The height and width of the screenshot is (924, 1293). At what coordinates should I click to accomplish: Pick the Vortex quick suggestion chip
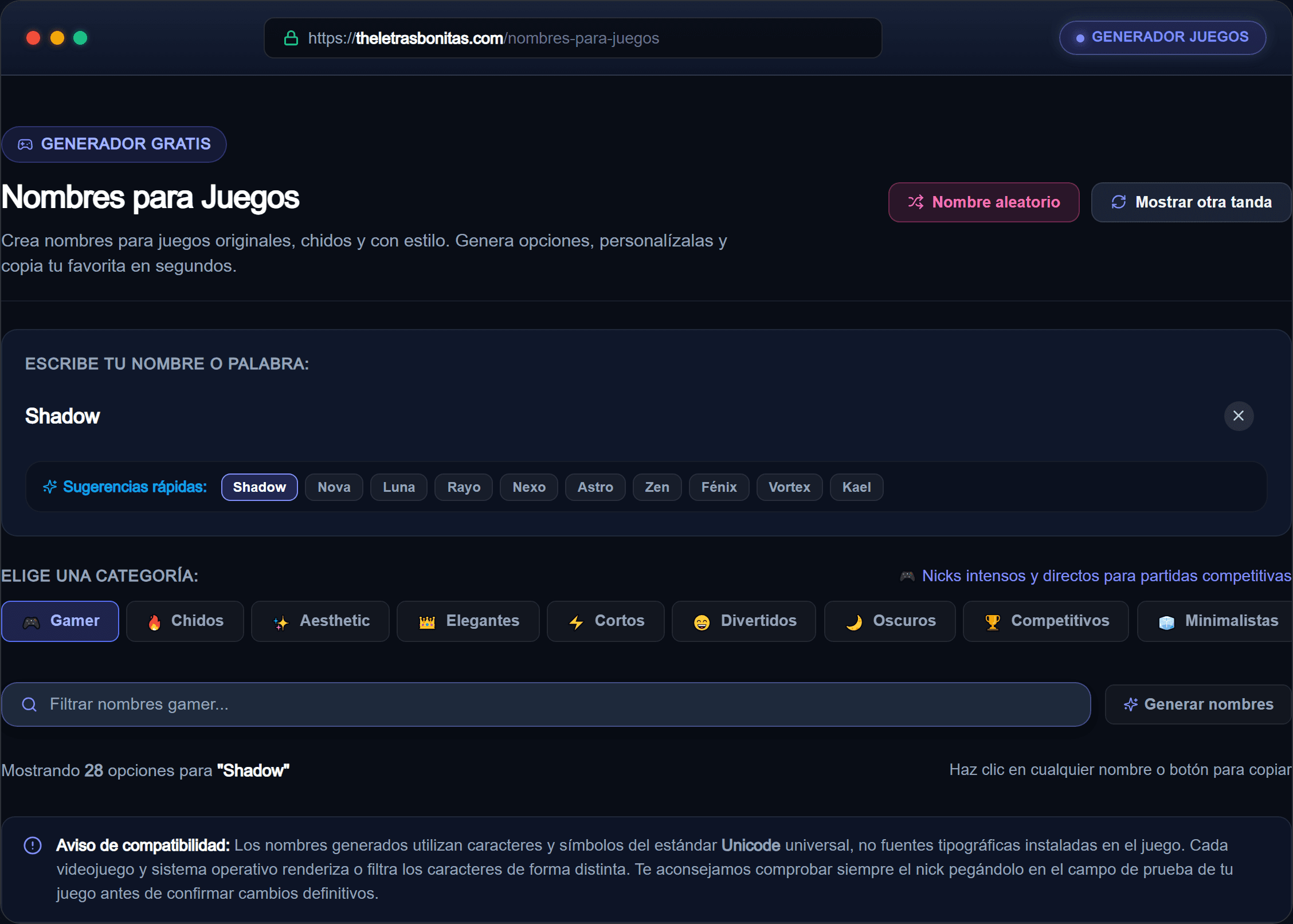(x=789, y=487)
